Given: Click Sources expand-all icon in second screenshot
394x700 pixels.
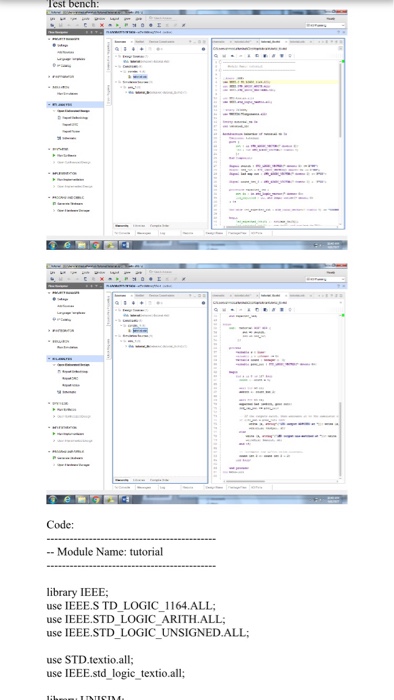Looking at the screenshot, I should (133, 303).
